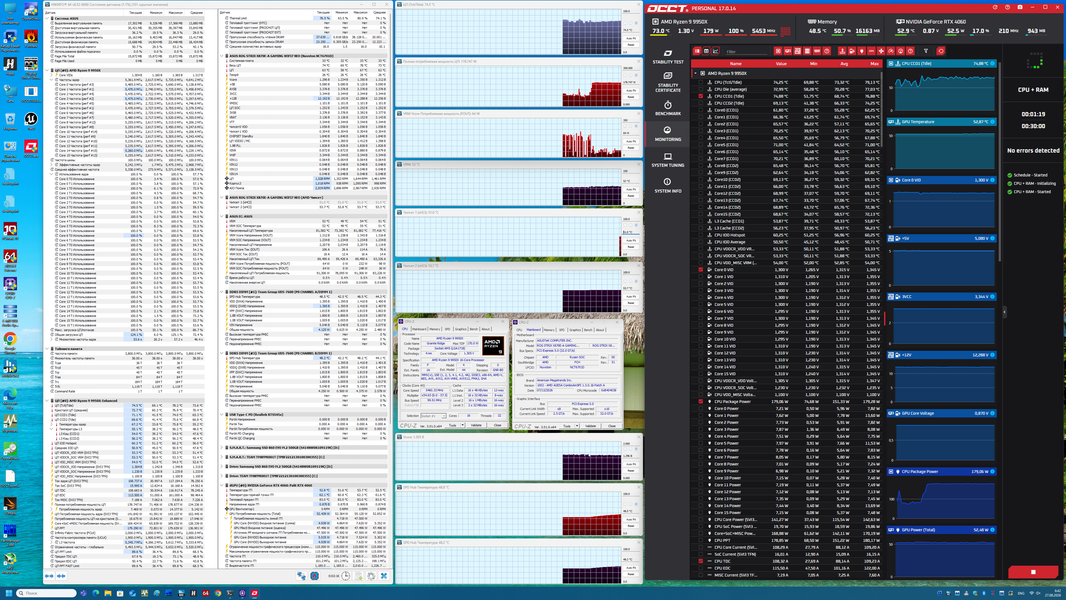Viewport: 1066px width, 600px height.
Task: Switch OCCT monitoring to graph-only view icon
Action: 715,51
